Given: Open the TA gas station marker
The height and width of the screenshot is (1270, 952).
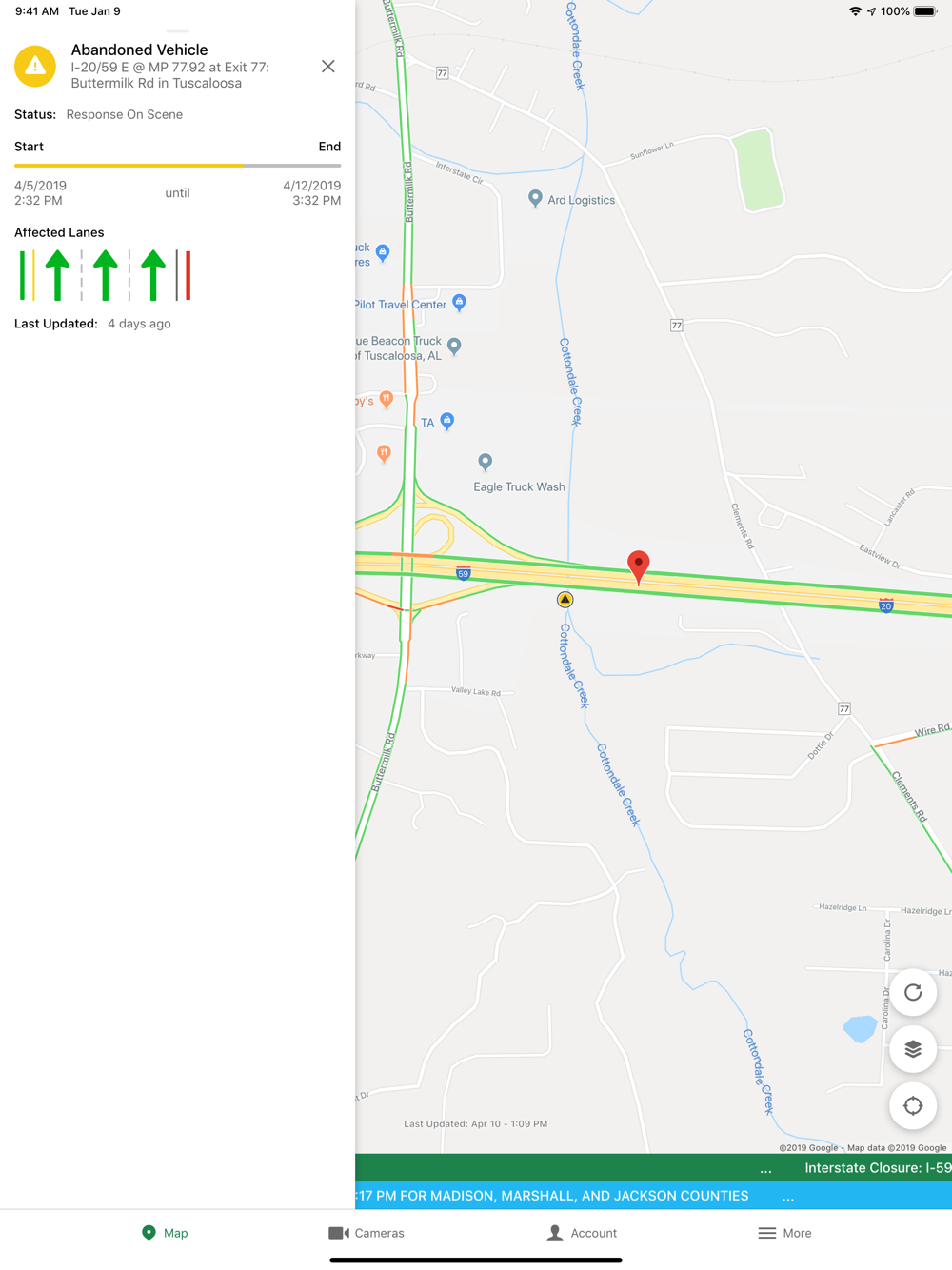Looking at the screenshot, I should [x=446, y=421].
